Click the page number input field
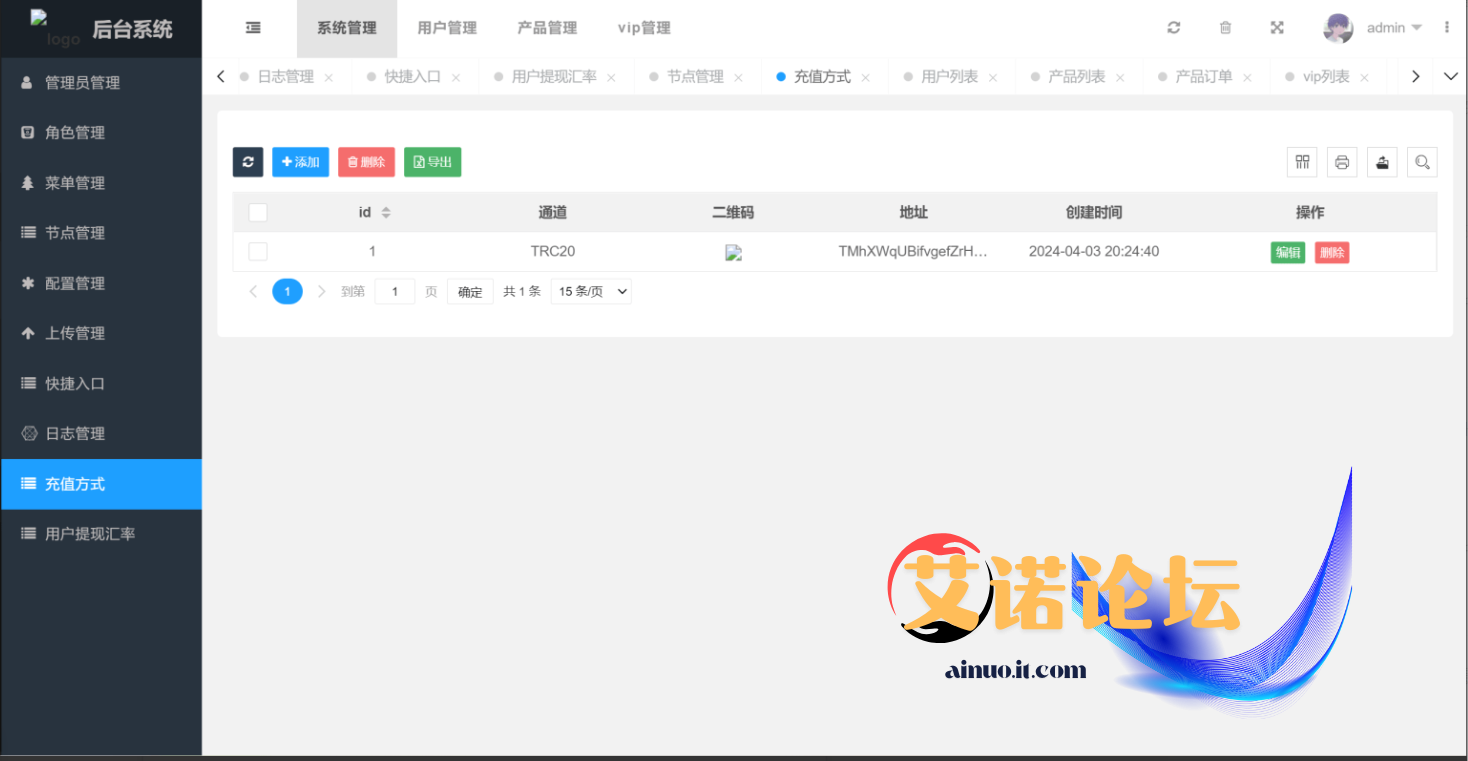The width and height of the screenshot is (1468, 761). [x=395, y=291]
